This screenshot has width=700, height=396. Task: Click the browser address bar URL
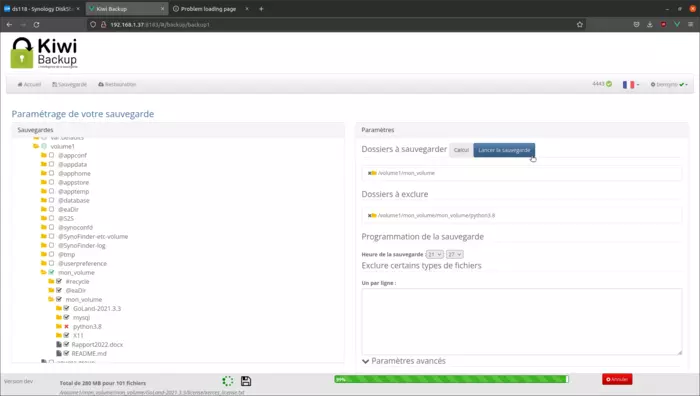[160, 25]
